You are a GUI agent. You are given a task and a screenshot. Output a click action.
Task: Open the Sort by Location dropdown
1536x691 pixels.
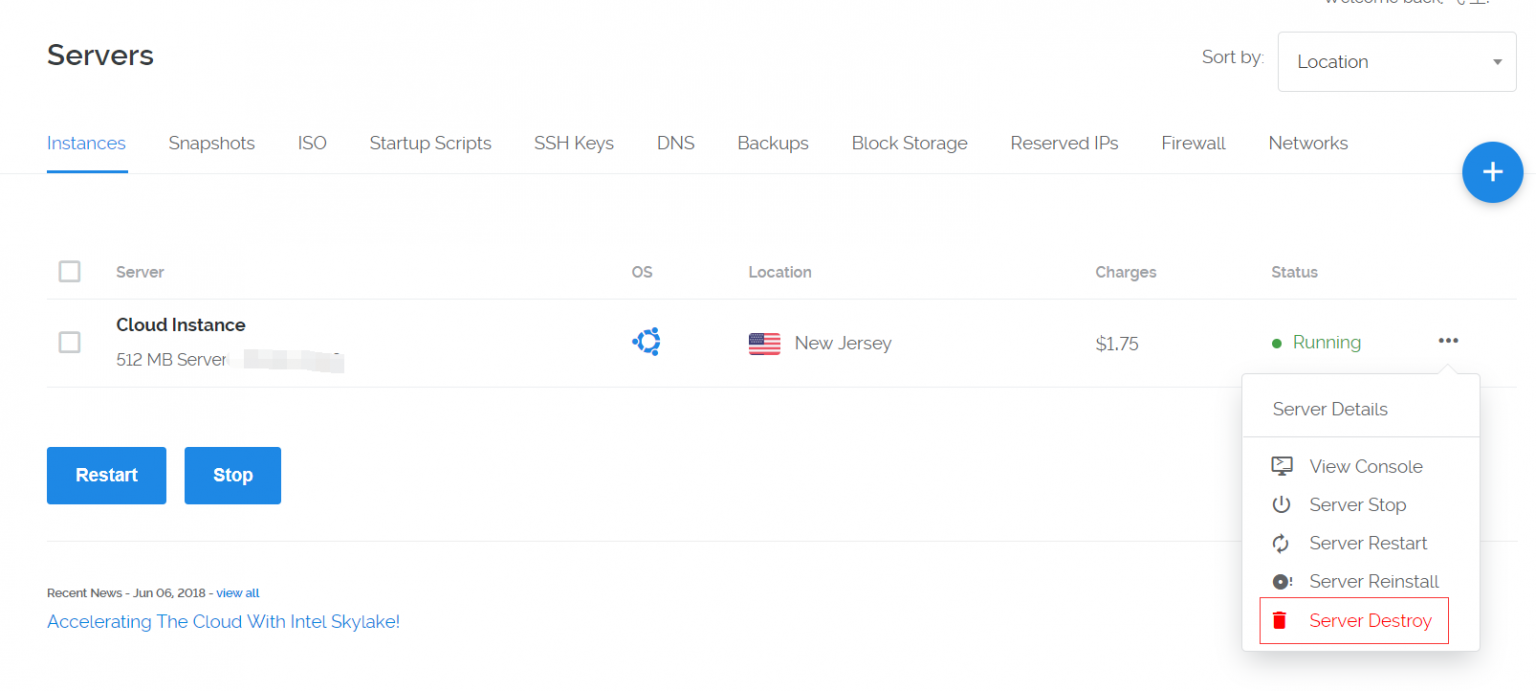pos(1396,62)
